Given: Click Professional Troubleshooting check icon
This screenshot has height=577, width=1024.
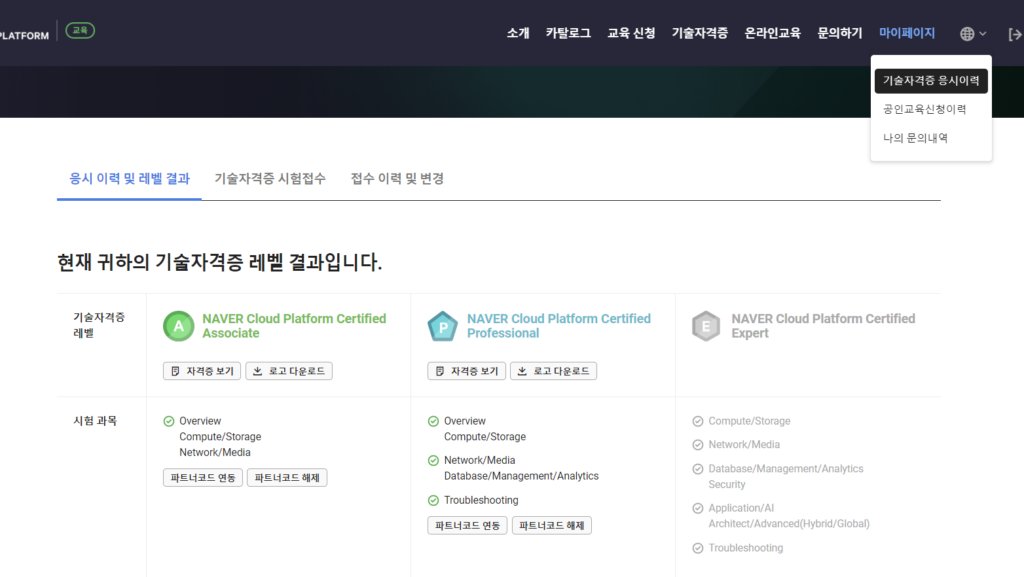Looking at the screenshot, I should point(433,500).
